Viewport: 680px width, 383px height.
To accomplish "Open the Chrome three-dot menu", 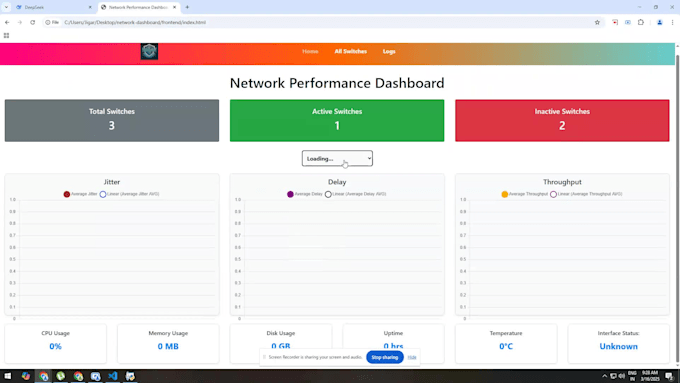I will coord(673,22).
